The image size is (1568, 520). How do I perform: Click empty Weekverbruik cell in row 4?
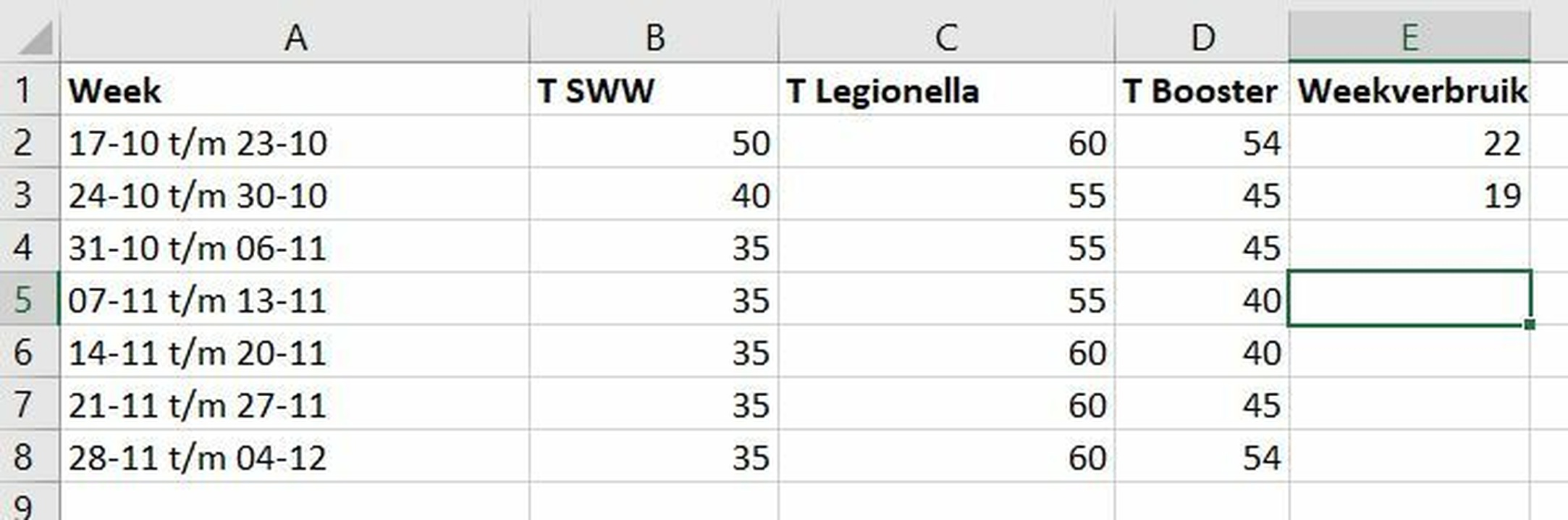click(x=1409, y=248)
